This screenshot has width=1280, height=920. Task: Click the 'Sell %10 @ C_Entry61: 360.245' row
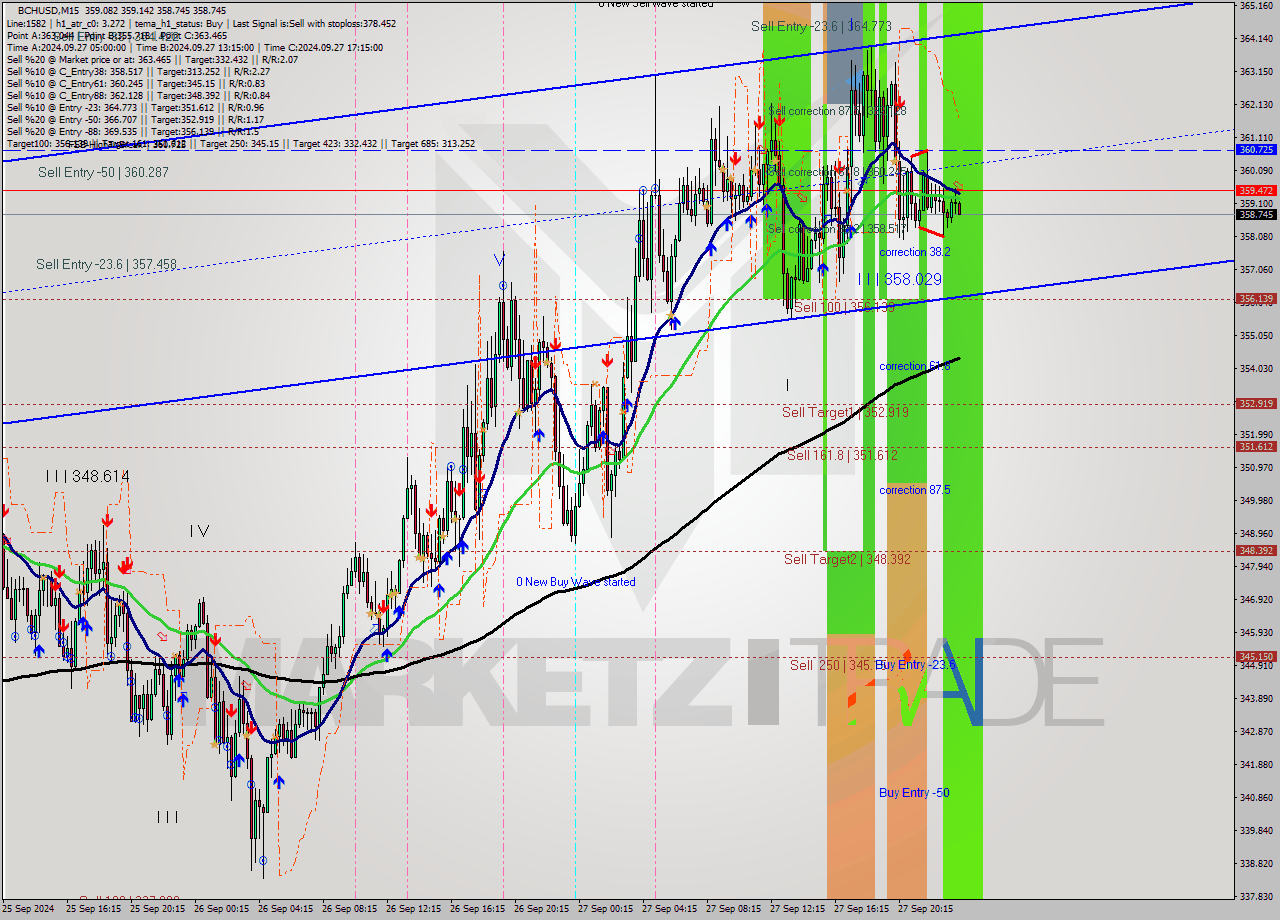tap(138, 83)
